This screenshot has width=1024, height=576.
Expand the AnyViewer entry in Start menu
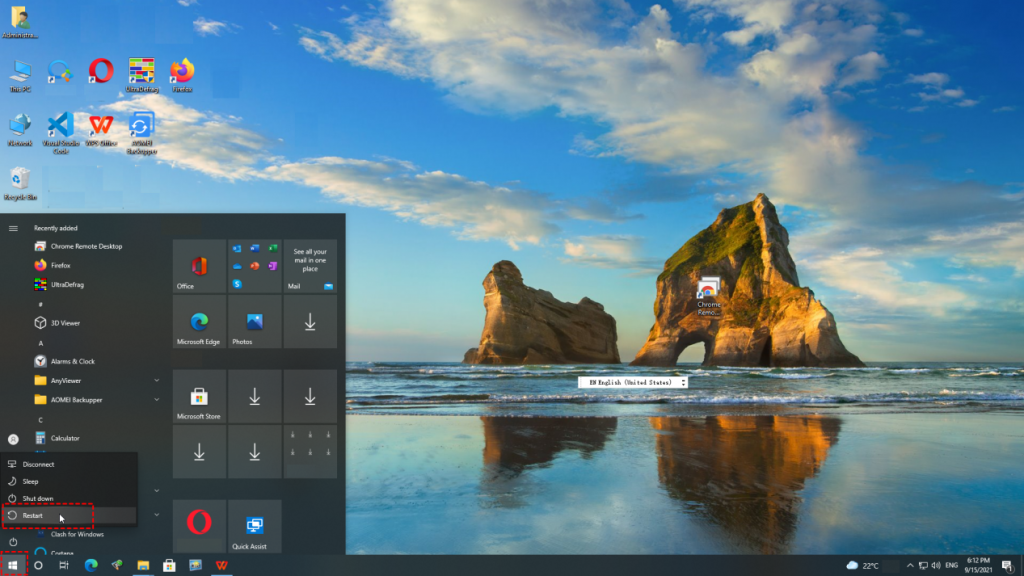157,381
